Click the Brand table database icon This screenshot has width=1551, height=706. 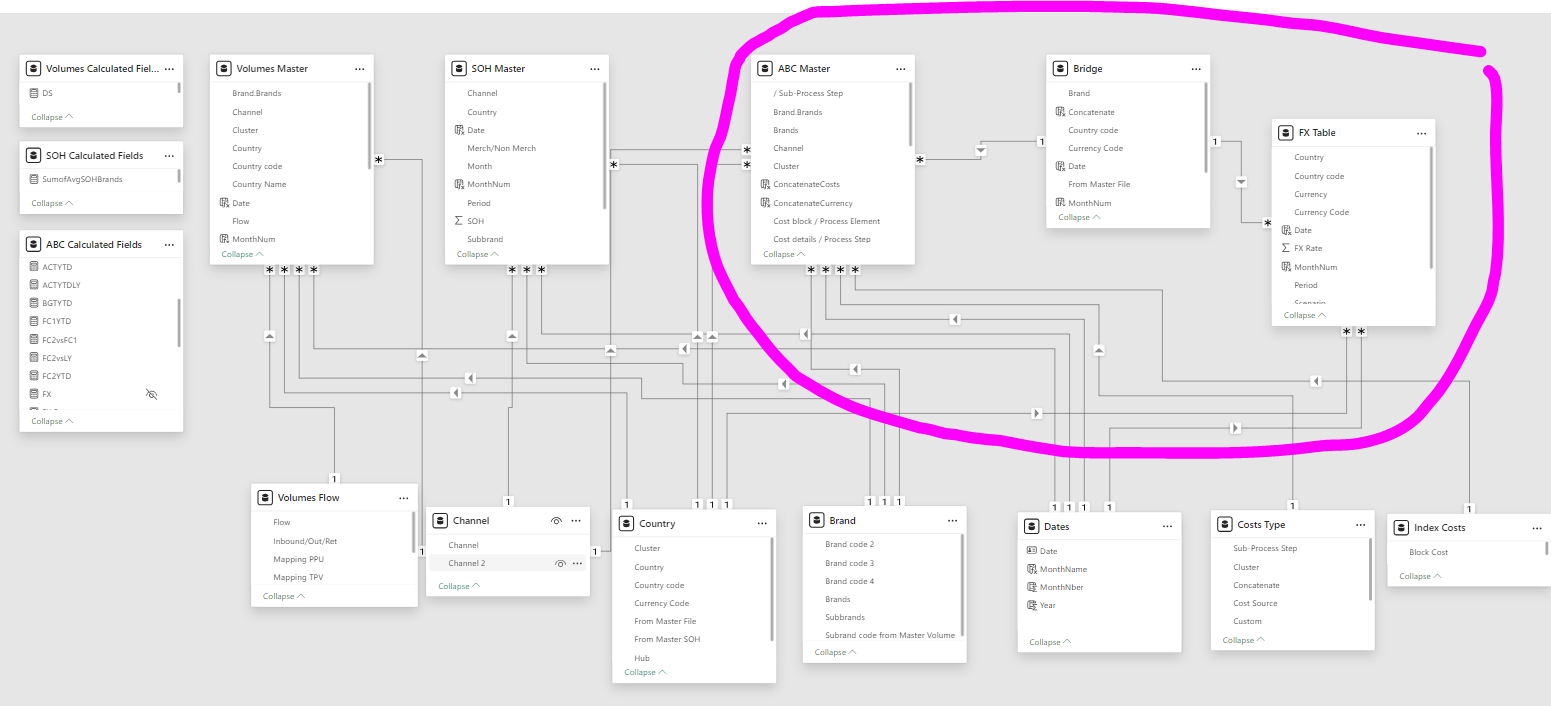pyautogui.click(x=817, y=521)
